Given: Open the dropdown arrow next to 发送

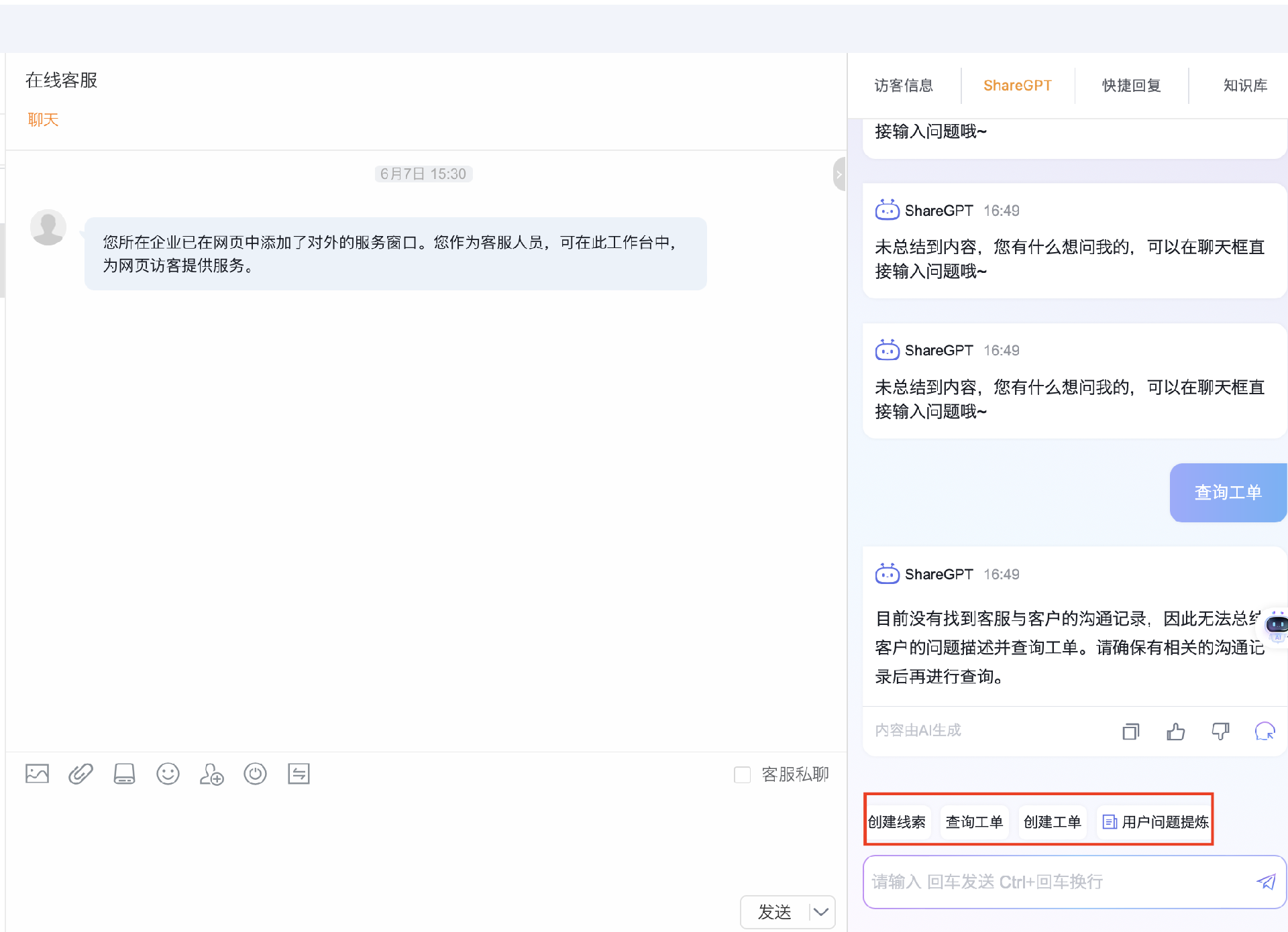Looking at the screenshot, I should pos(821,912).
